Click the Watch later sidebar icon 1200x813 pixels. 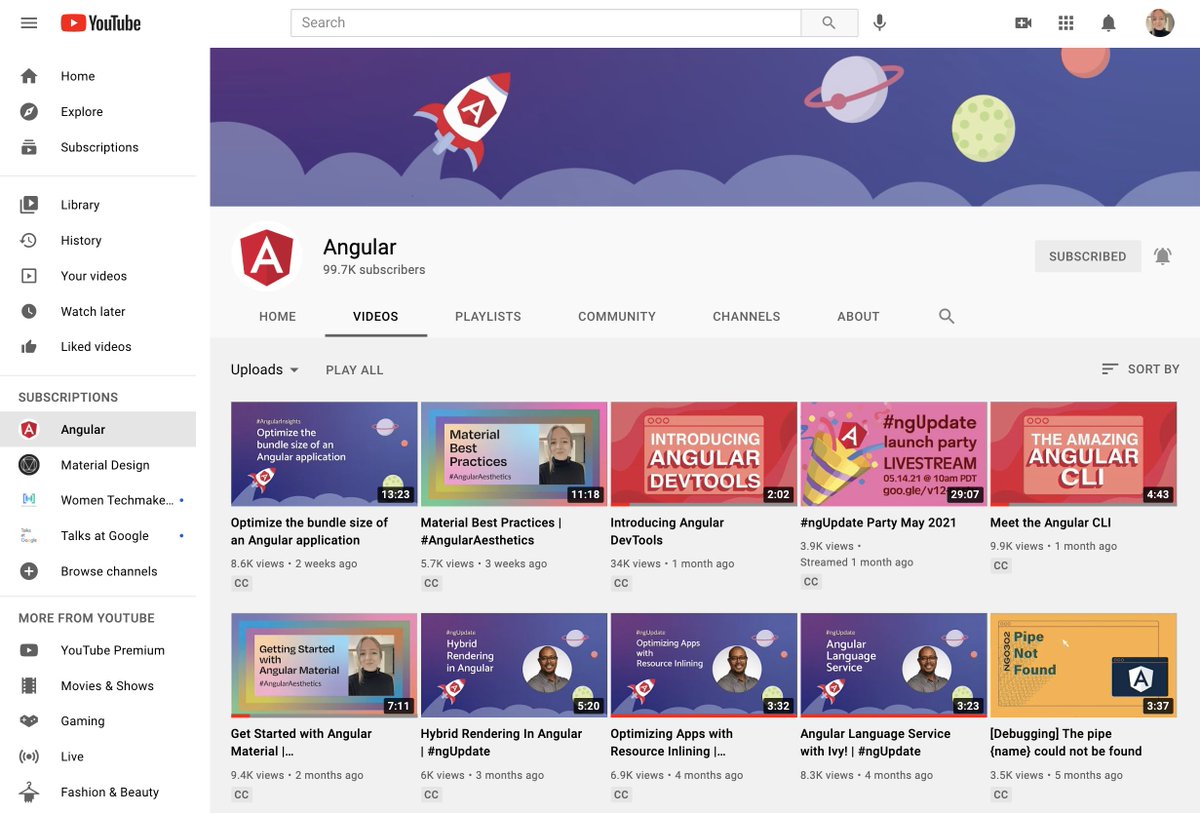pyautogui.click(x=29, y=311)
